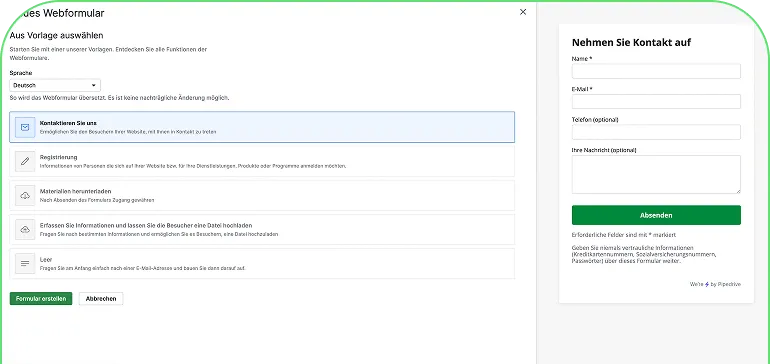
Task: Click the Abbrechen button
Action: click(x=101, y=299)
